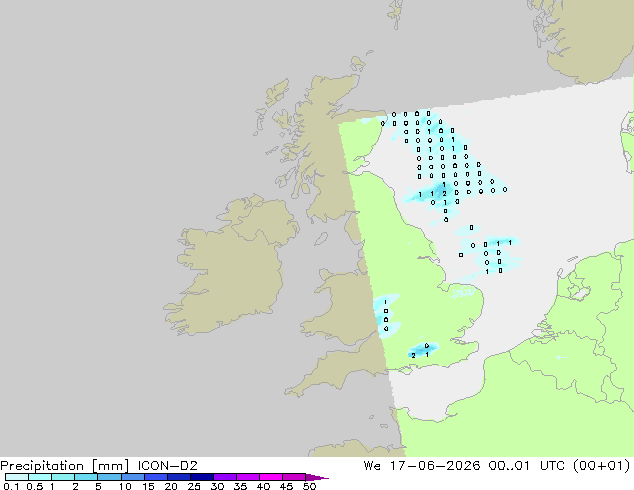Click the weekday abbreviation 'We'
The height and width of the screenshot is (490, 634).
[x=372, y=466]
